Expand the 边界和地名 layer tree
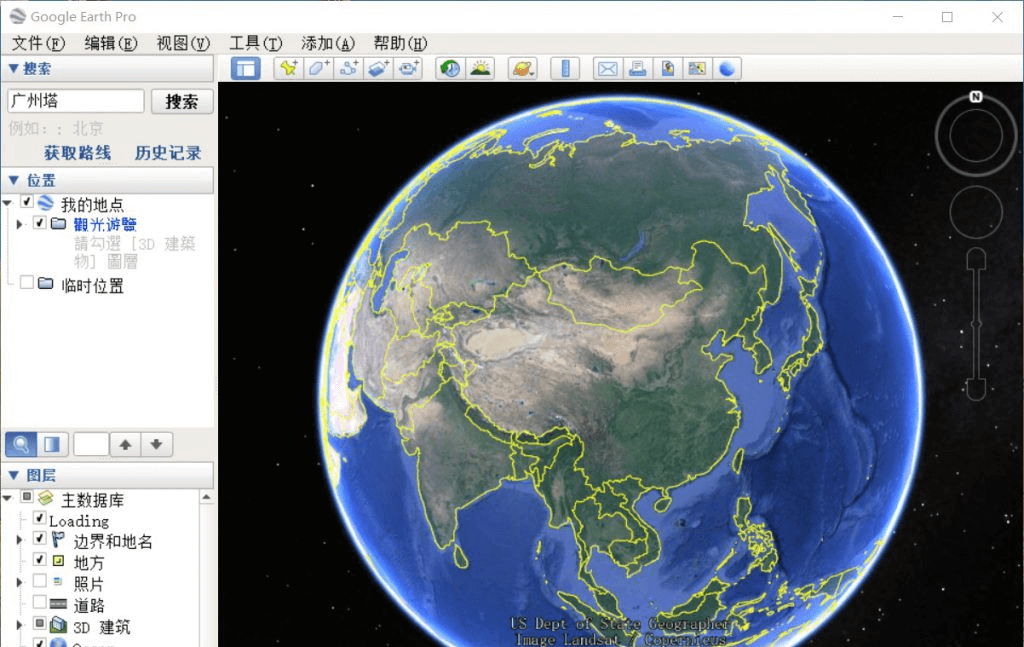This screenshot has width=1024, height=647. click(20, 540)
